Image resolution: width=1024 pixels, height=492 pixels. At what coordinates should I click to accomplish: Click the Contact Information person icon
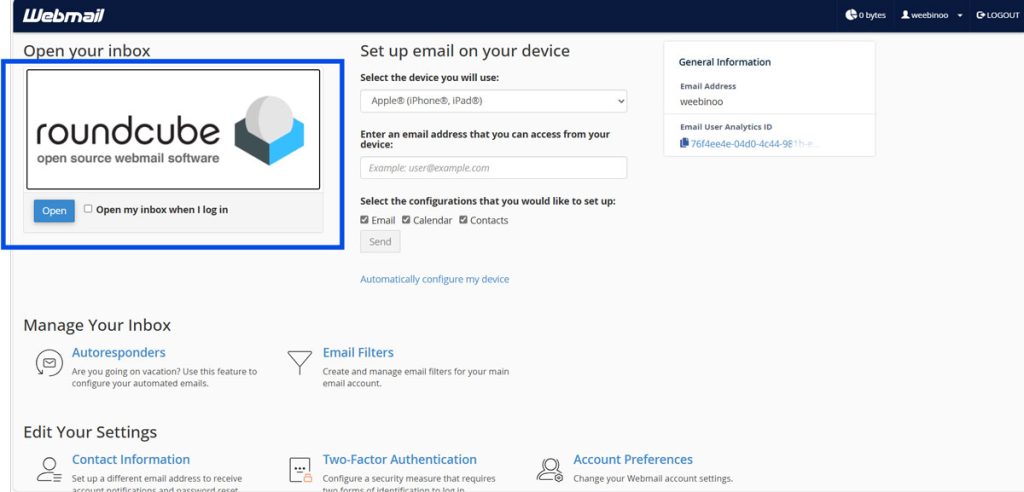point(49,469)
